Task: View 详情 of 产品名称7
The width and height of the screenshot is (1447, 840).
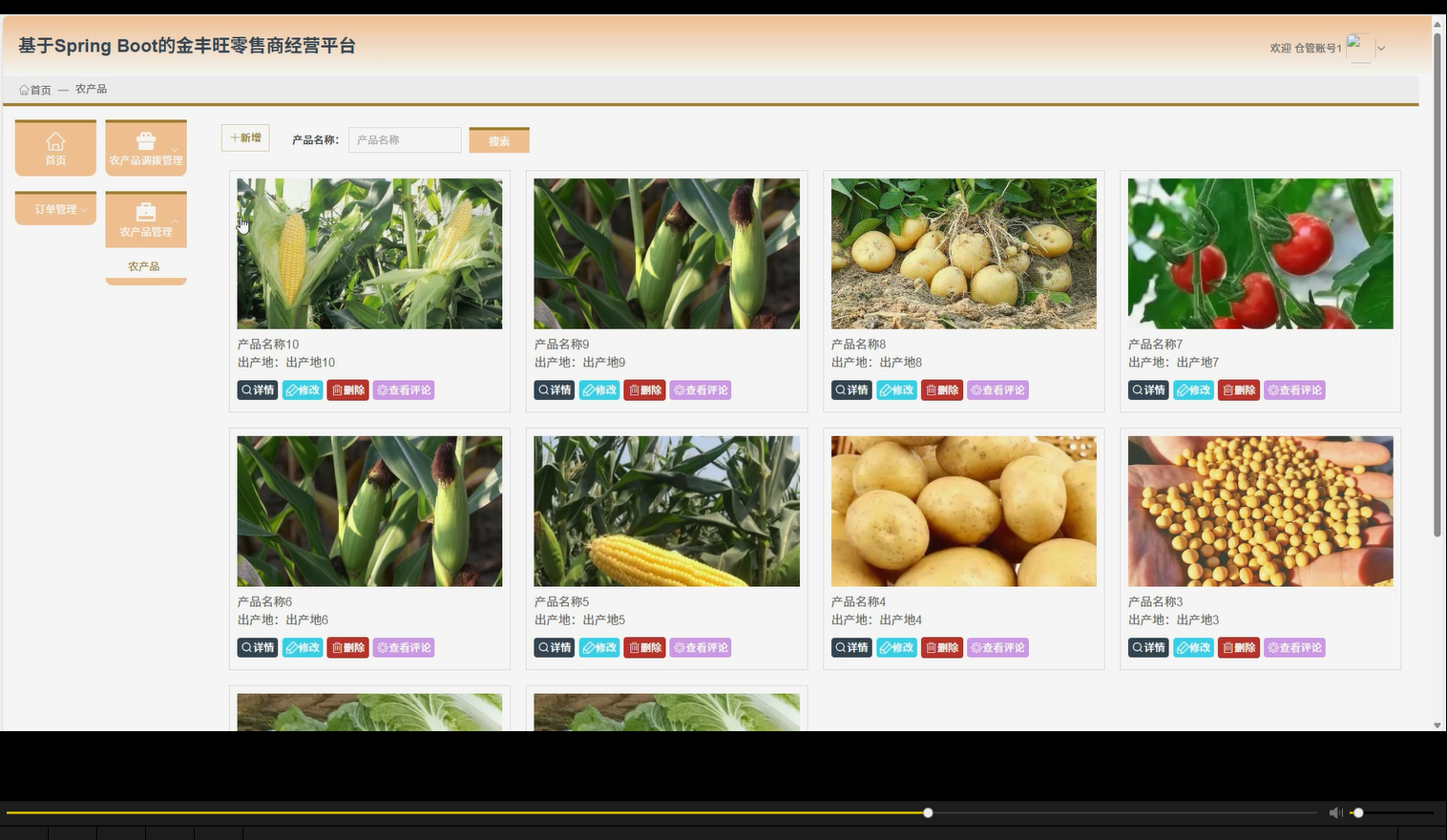Action: (1148, 390)
